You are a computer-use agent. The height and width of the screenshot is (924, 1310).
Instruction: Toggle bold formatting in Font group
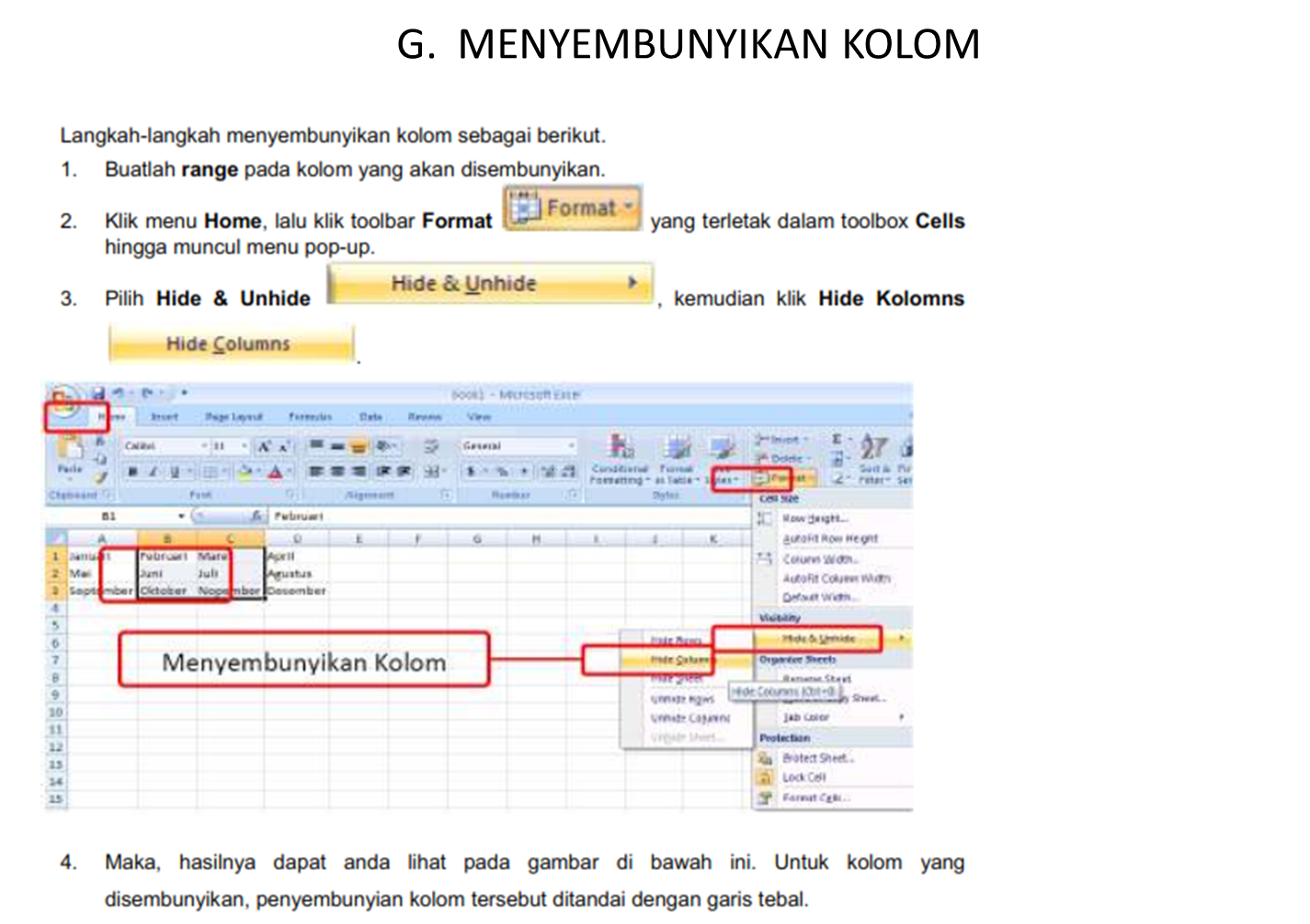(133, 470)
